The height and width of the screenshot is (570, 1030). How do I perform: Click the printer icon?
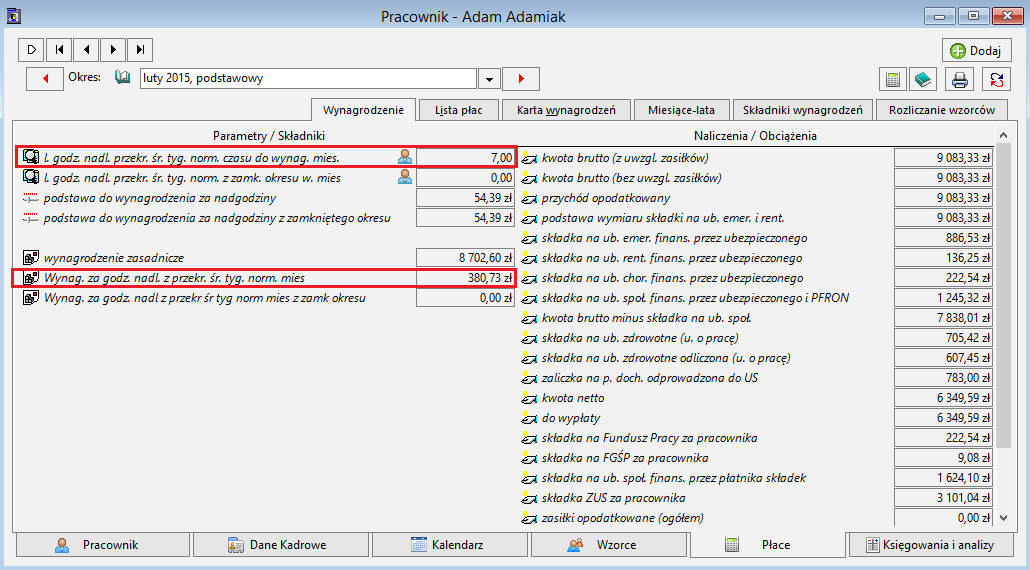960,79
